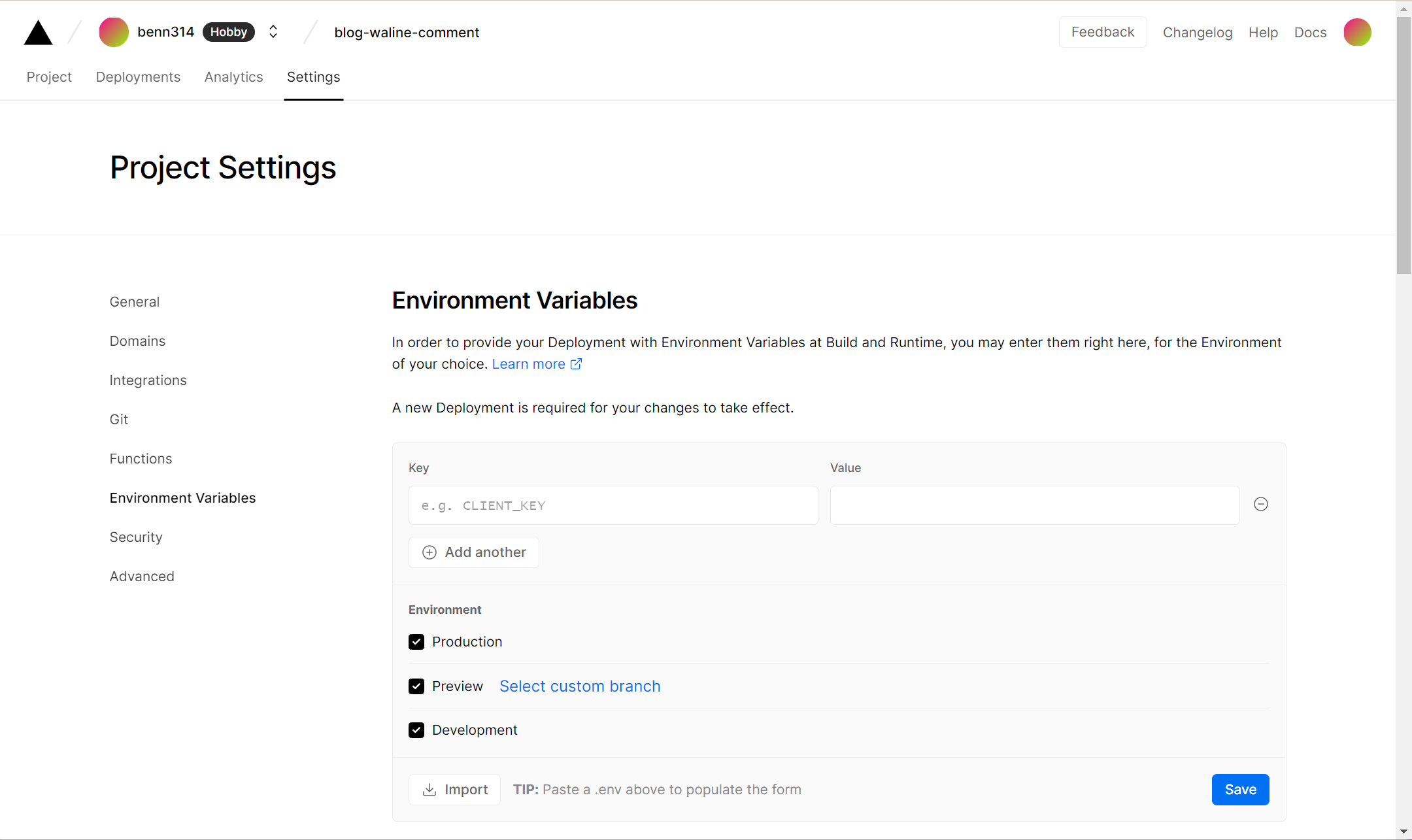Click the Hobby plan badge

[x=228, y=32]
